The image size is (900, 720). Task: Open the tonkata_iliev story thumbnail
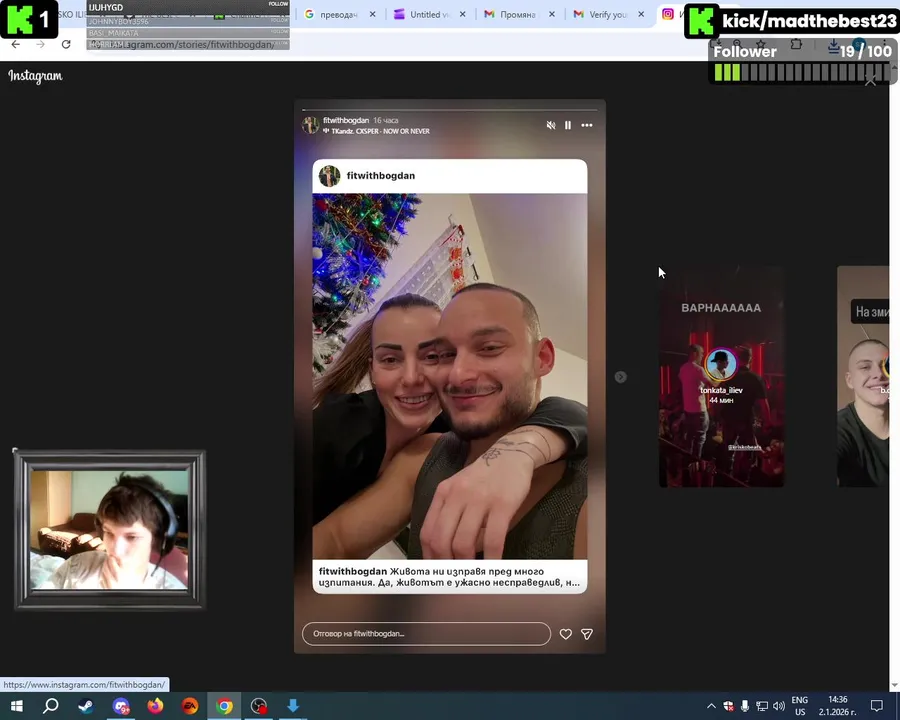[721, 377]
